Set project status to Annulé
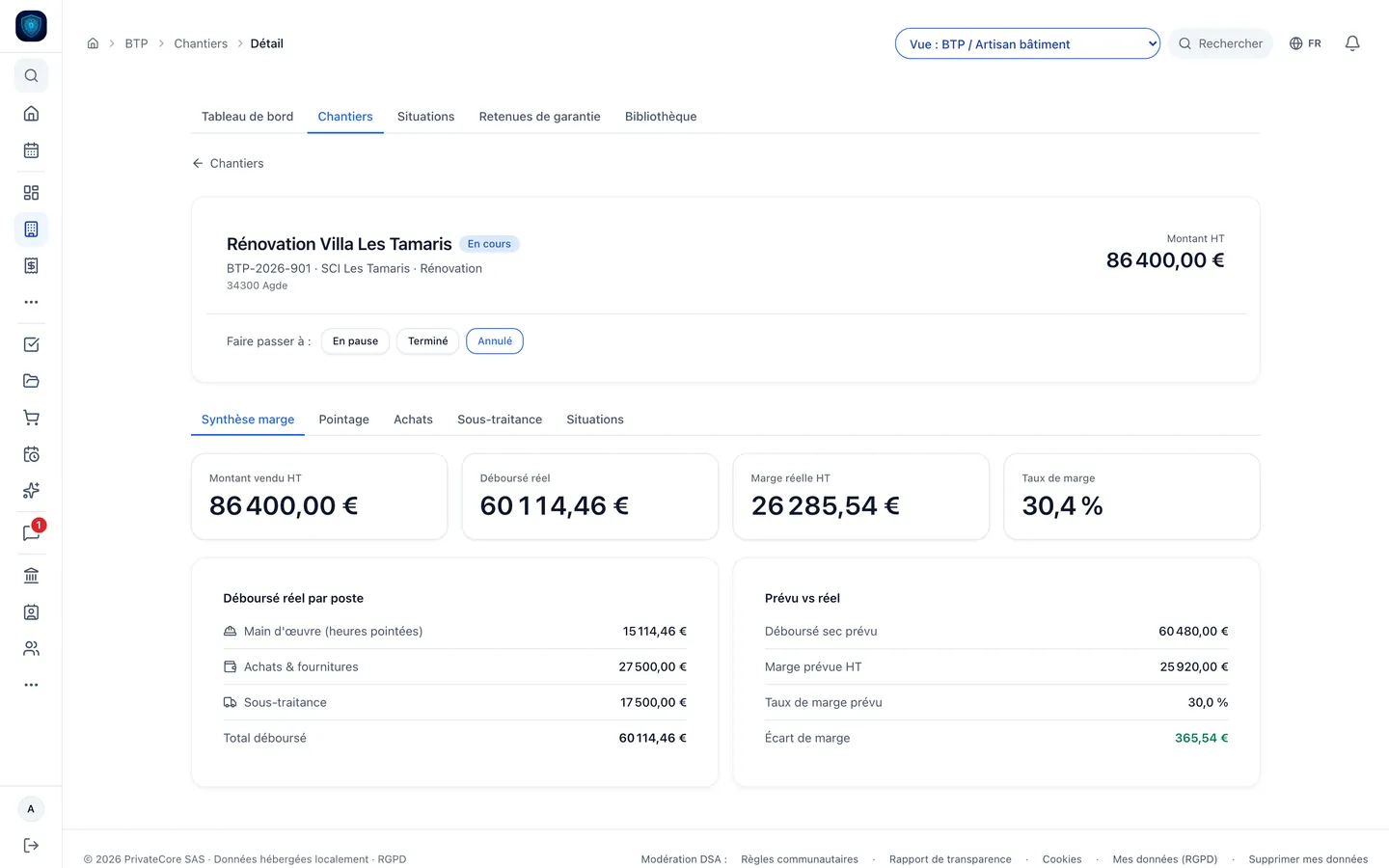 tap(495, 341)
